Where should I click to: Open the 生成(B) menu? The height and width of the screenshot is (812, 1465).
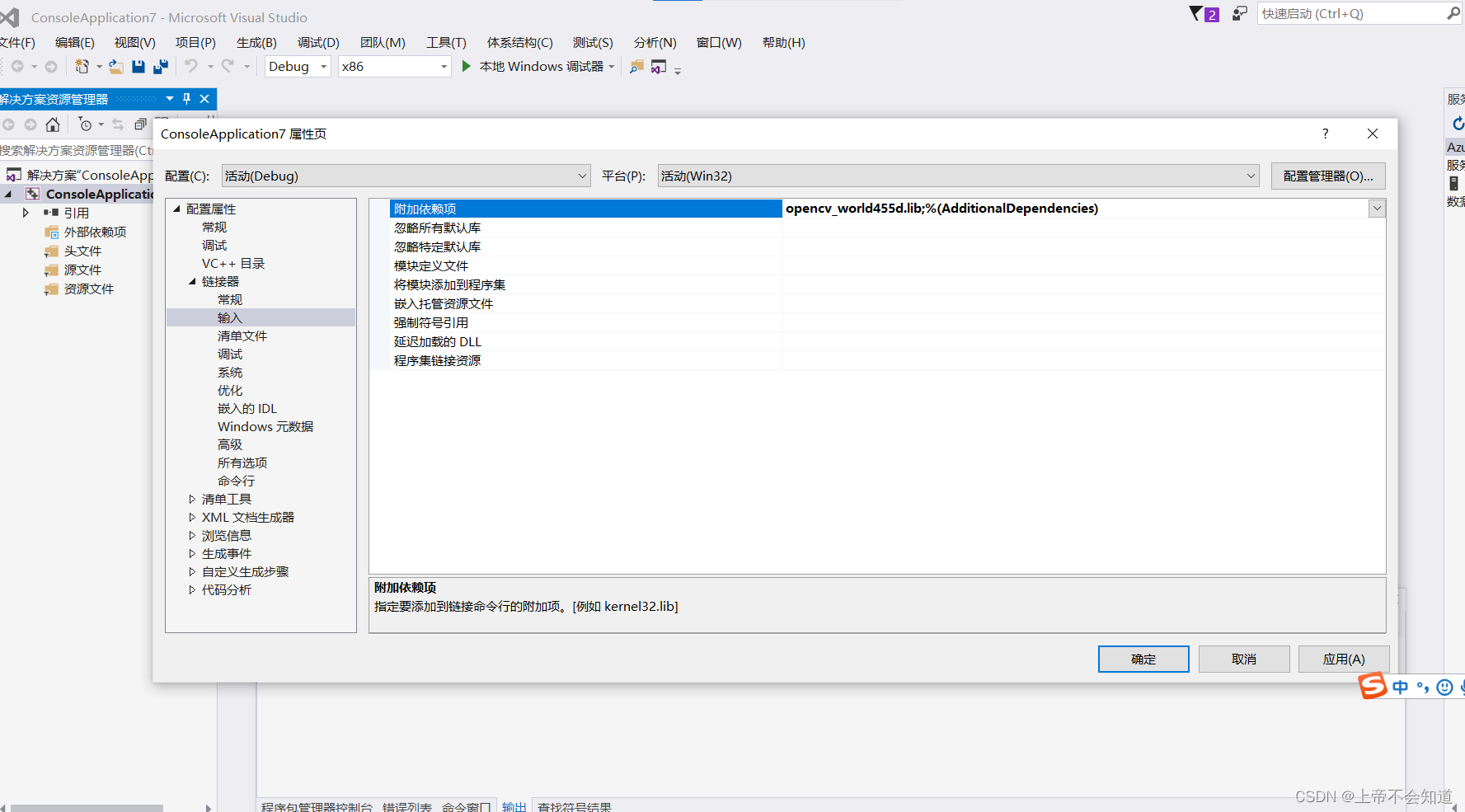coord(256,43)
